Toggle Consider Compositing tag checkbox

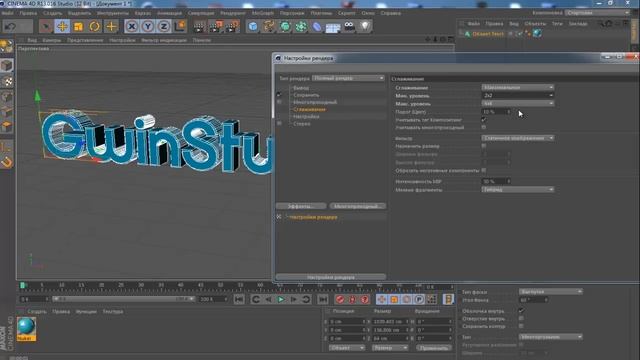click(484, 120)
